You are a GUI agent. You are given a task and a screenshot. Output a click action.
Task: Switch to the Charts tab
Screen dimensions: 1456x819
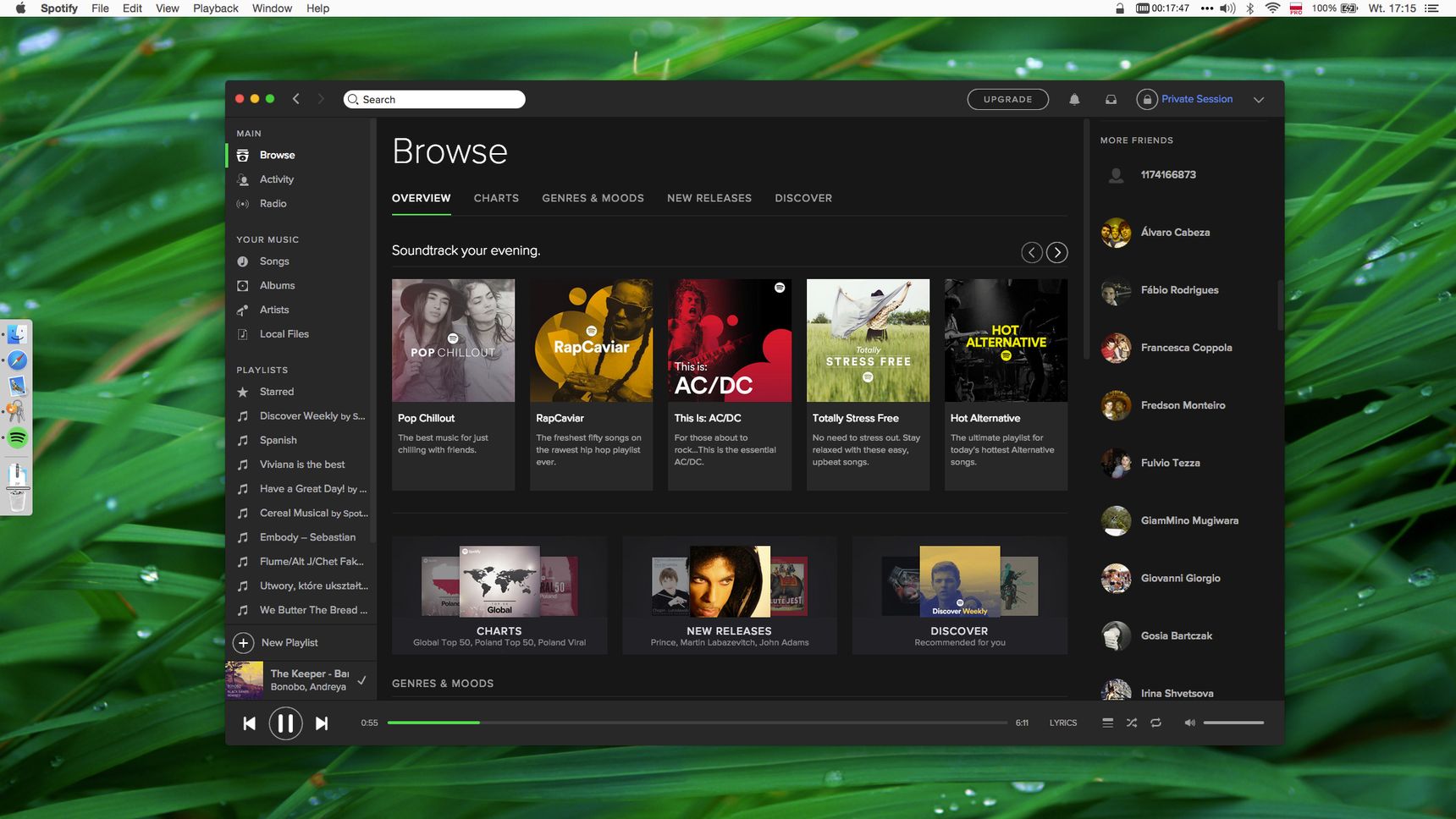click(x=496, y=198)
